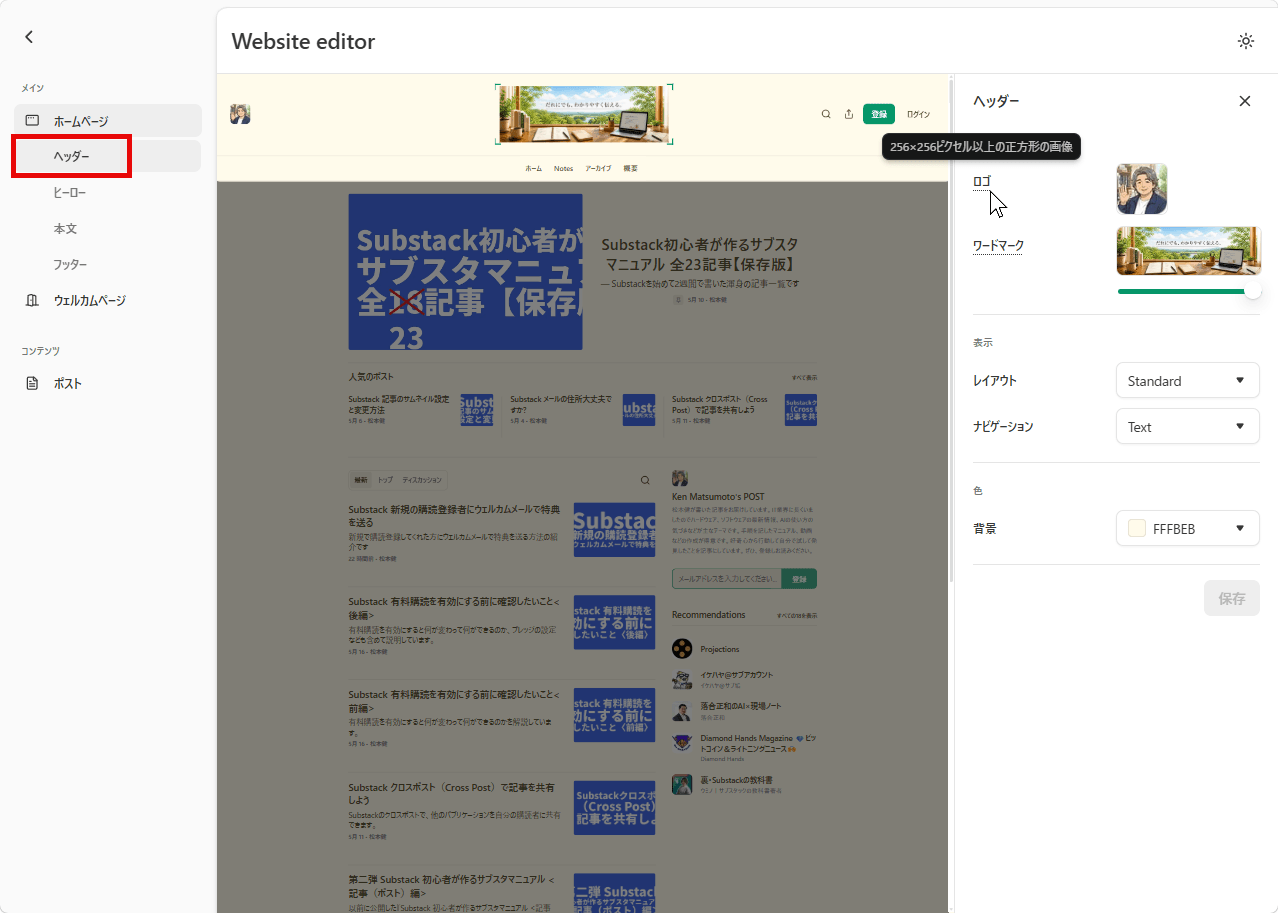
Task: Select the wordmark banner in preview
Action: [584, 115]
